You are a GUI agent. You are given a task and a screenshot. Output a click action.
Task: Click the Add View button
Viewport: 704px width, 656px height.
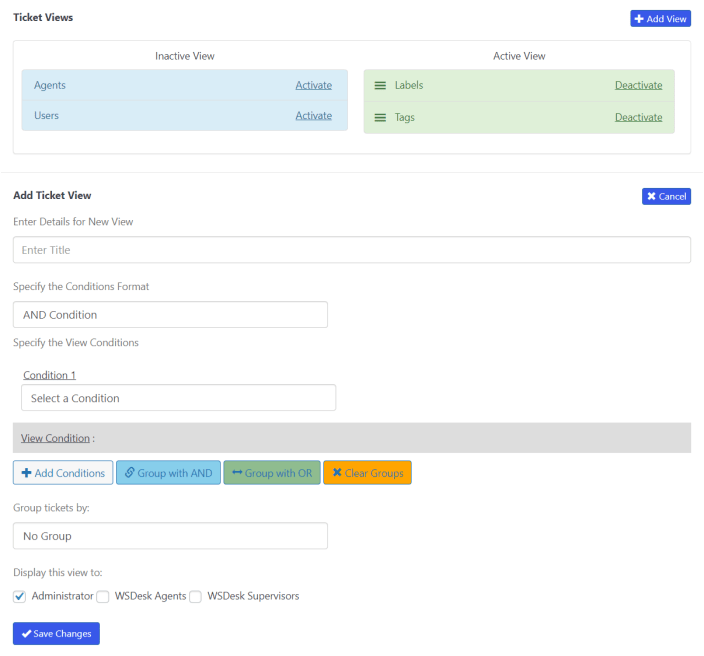tap(660, 19)
